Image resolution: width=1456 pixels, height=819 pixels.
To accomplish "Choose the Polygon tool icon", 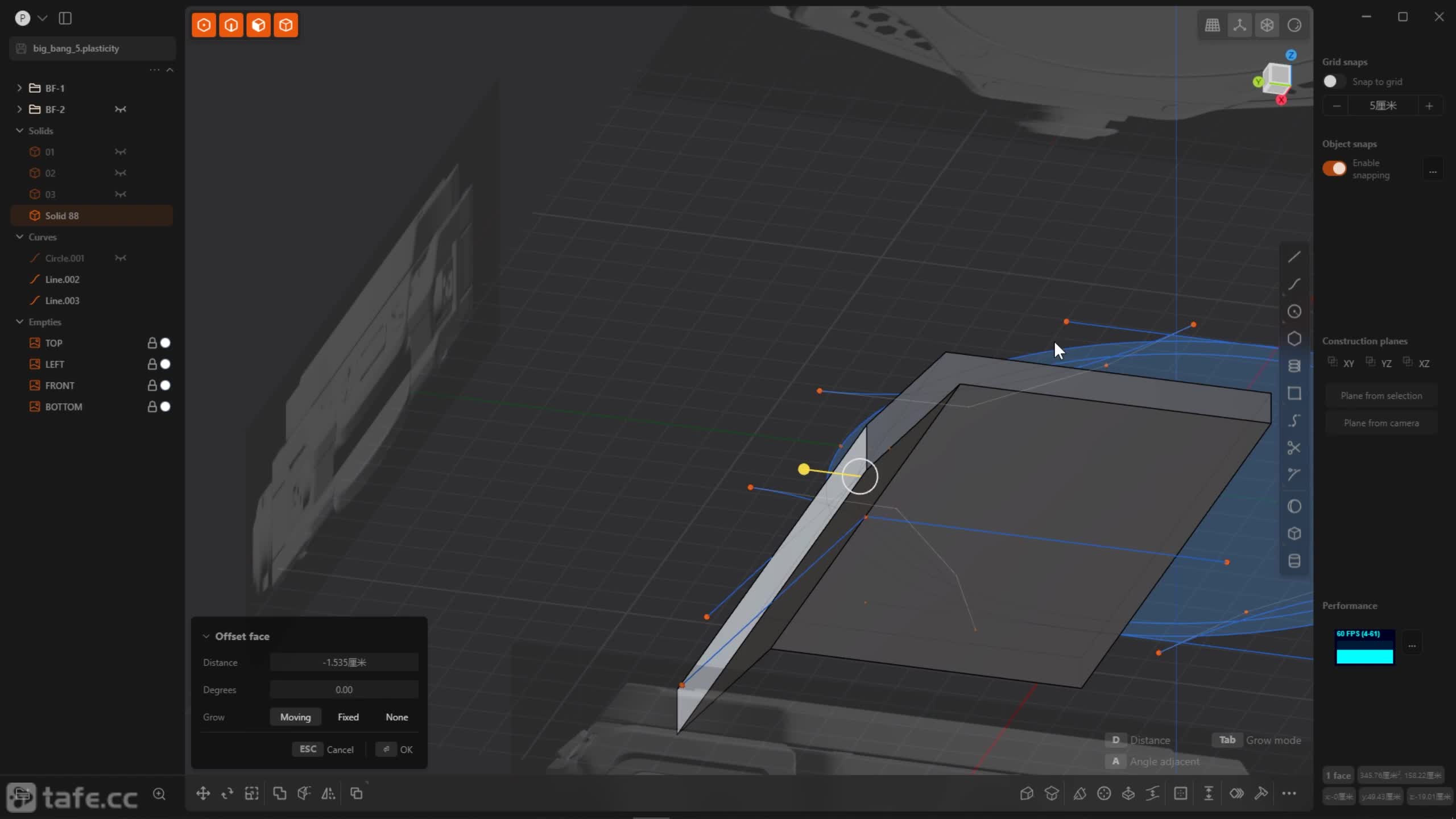I will pyautogui.click(x=1294, y=339).
